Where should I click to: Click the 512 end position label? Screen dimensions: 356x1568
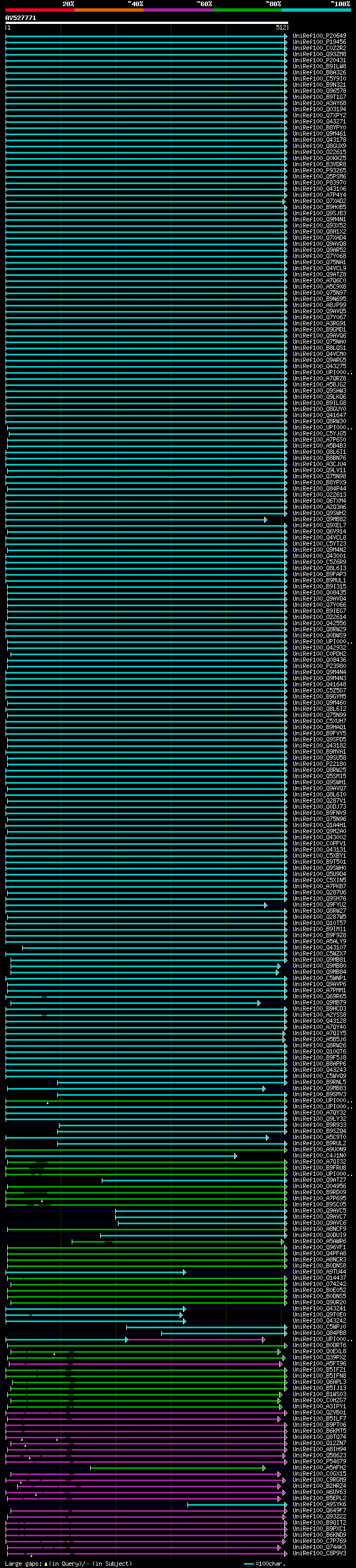(280, 28)
